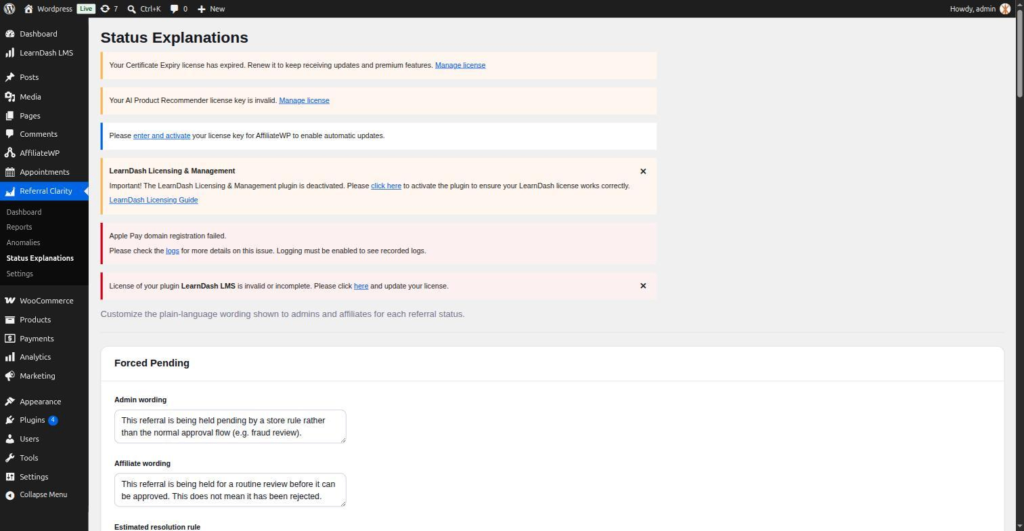The image size is (1024, 531).
Task: Click the Appointments calendar icon
Action: (x=10, y=172)
